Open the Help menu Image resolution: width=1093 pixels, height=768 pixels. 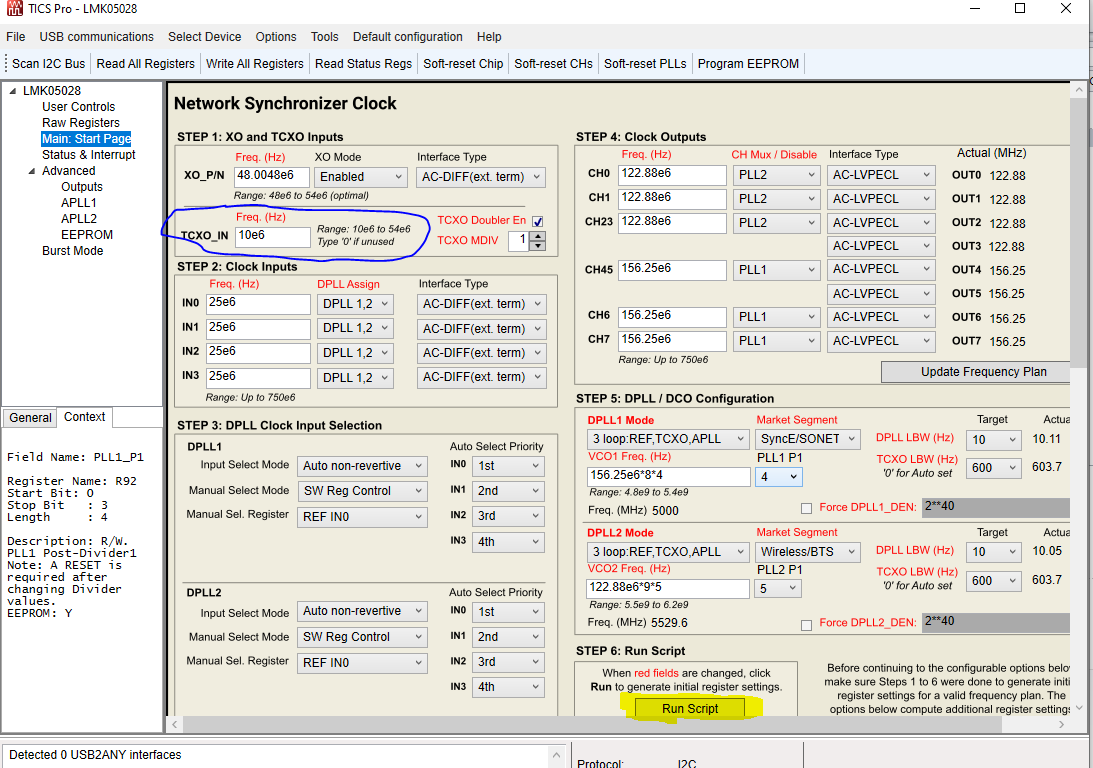click(489, 37)
